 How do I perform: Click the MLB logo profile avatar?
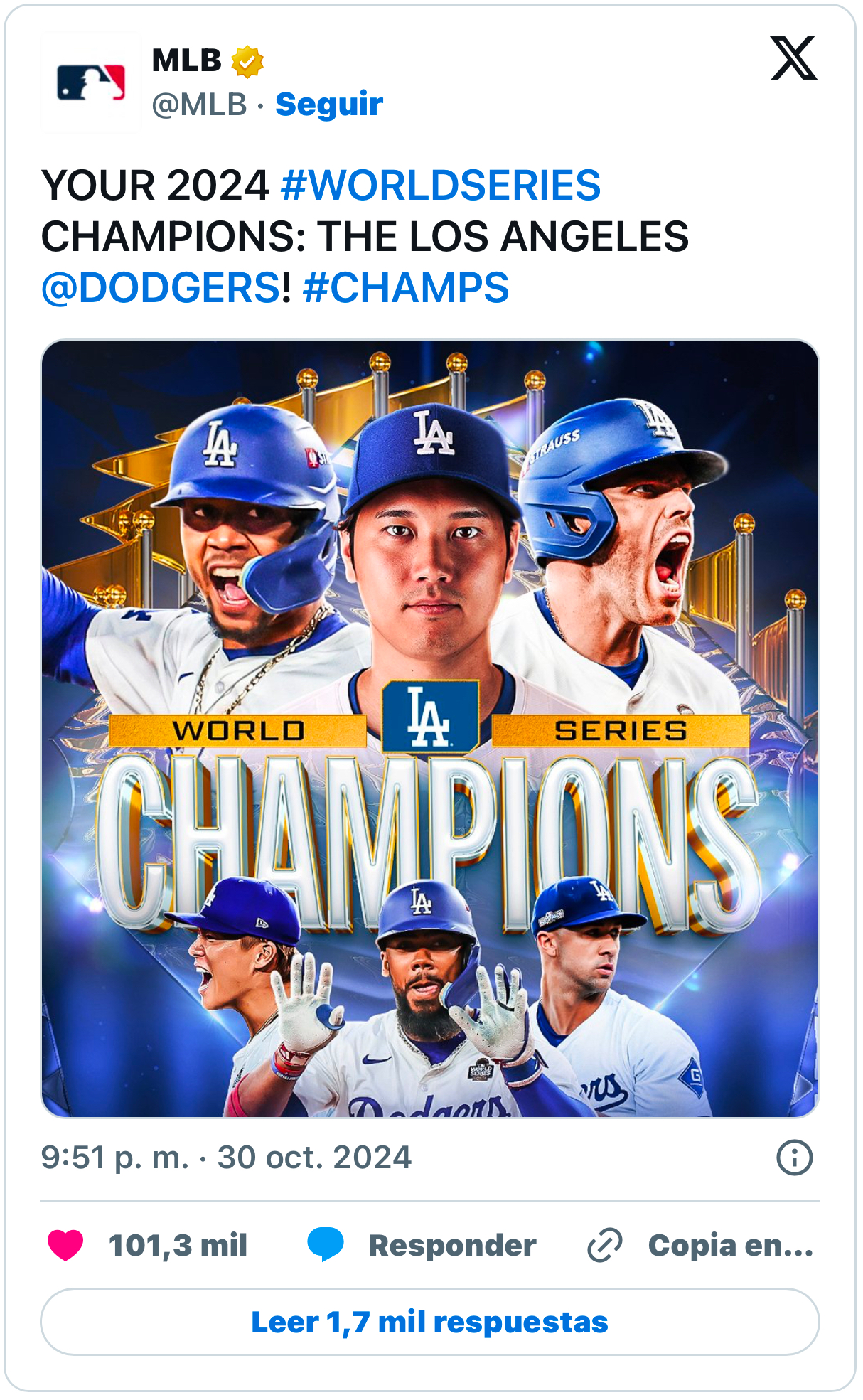91,82
